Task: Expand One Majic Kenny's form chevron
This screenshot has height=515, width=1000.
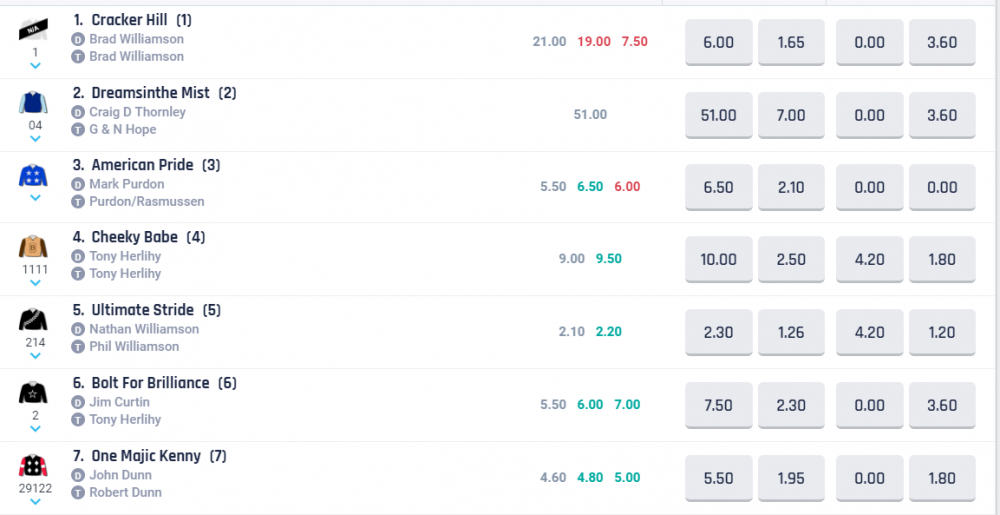Action: click(35, 501)
